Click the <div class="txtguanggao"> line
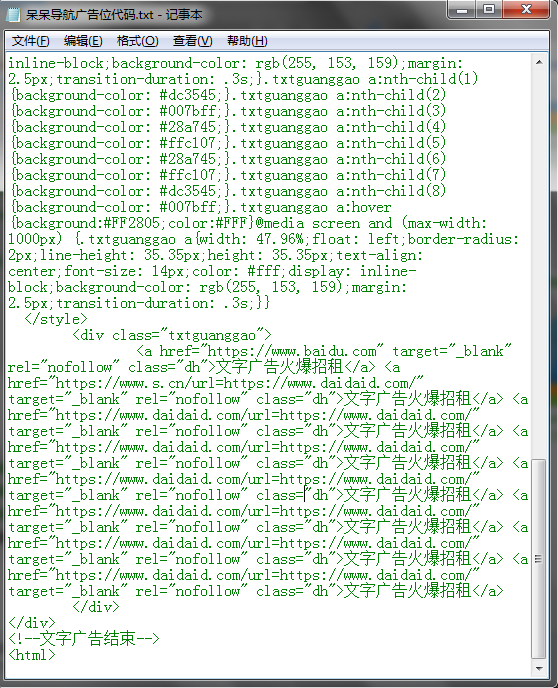The height and width of the screenshot is (688, 558). pos(172,336)
